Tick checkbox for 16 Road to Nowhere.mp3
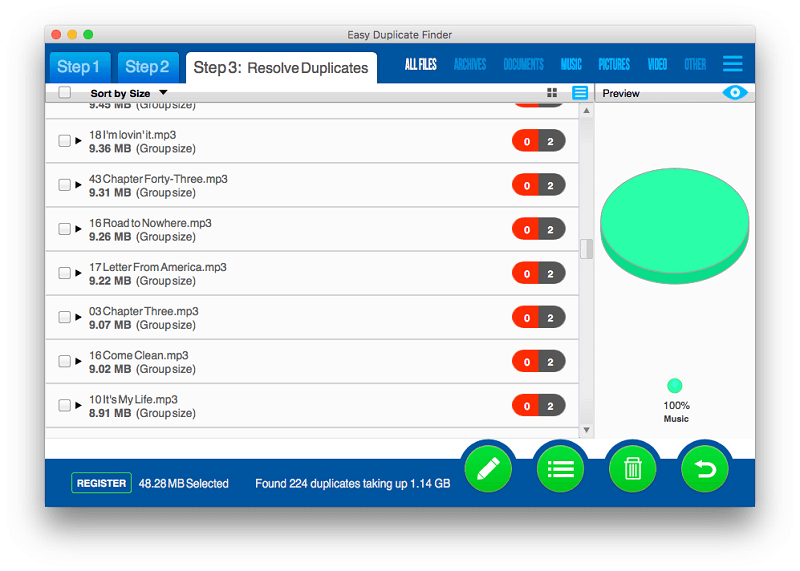 pyautogui.click(x=64, y=229)
